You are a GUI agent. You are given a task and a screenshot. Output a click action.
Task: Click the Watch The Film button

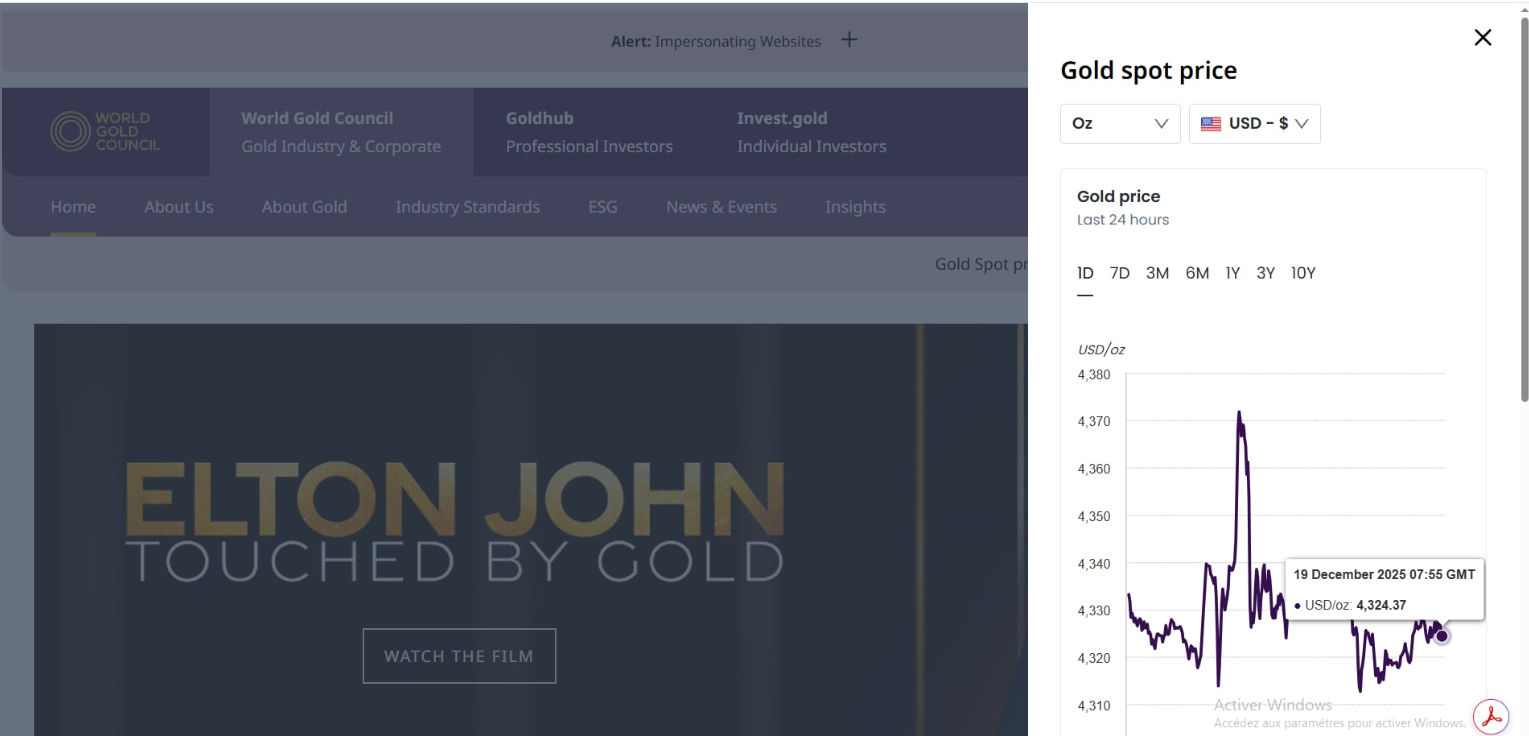coord(459,656)
